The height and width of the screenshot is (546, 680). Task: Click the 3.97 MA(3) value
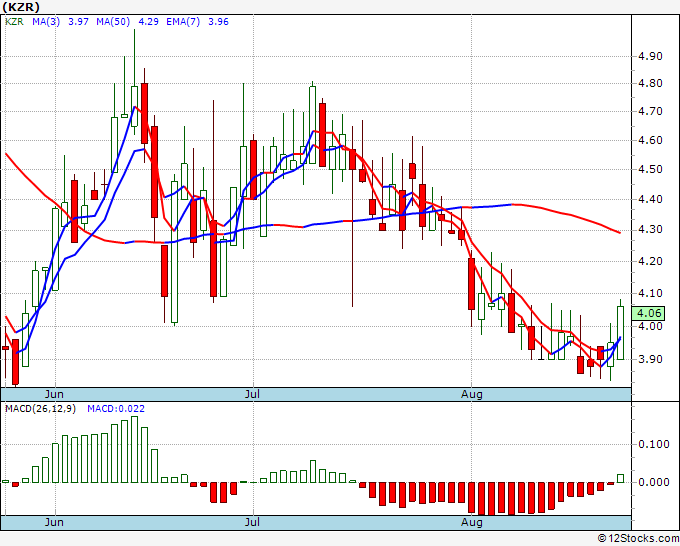click(78, 22)
